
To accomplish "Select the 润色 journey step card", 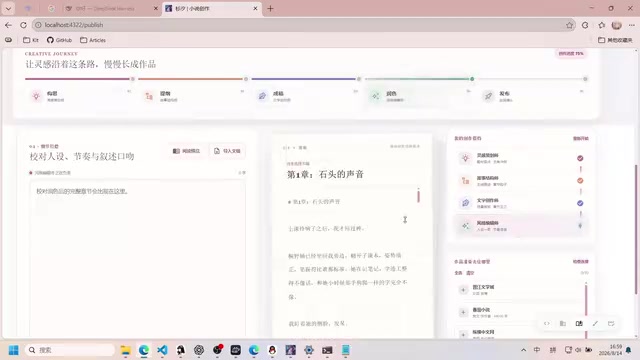I will (418, 97).
